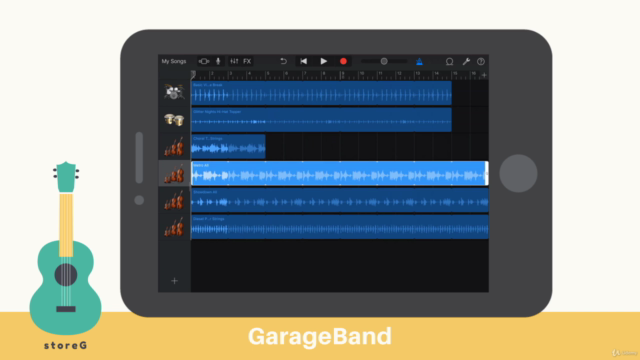Click bar 9 on the timeline ruler
Viewport: 640px width, 360px height.
point(343,75)
